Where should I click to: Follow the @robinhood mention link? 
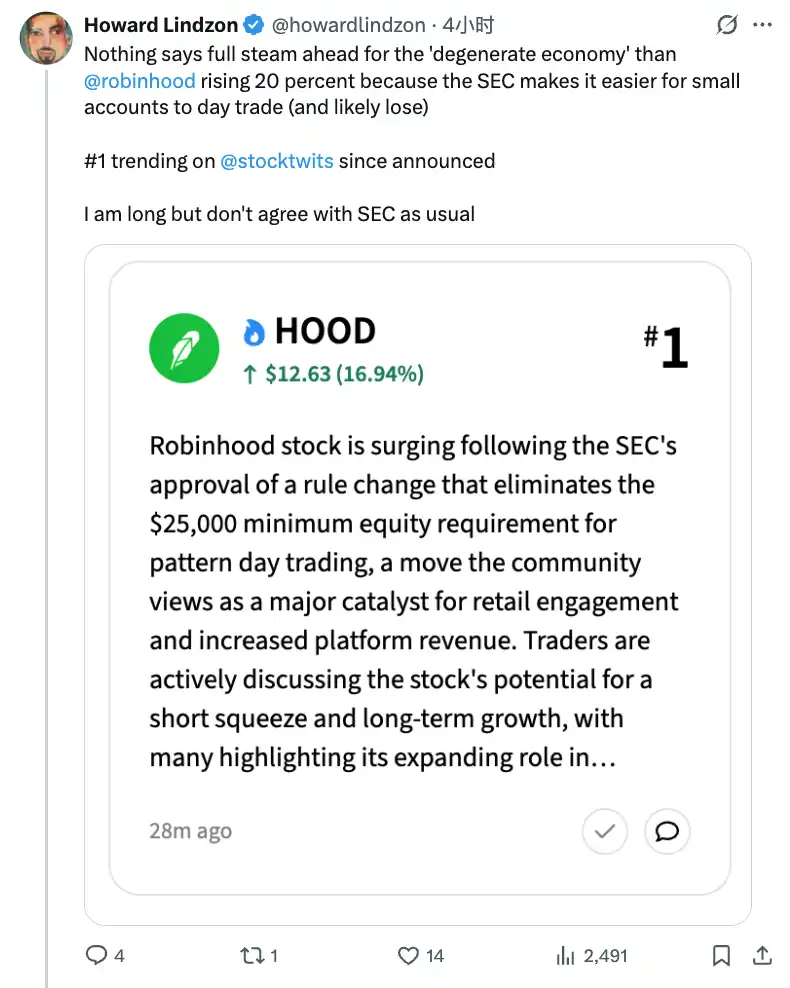coord(140,80)
